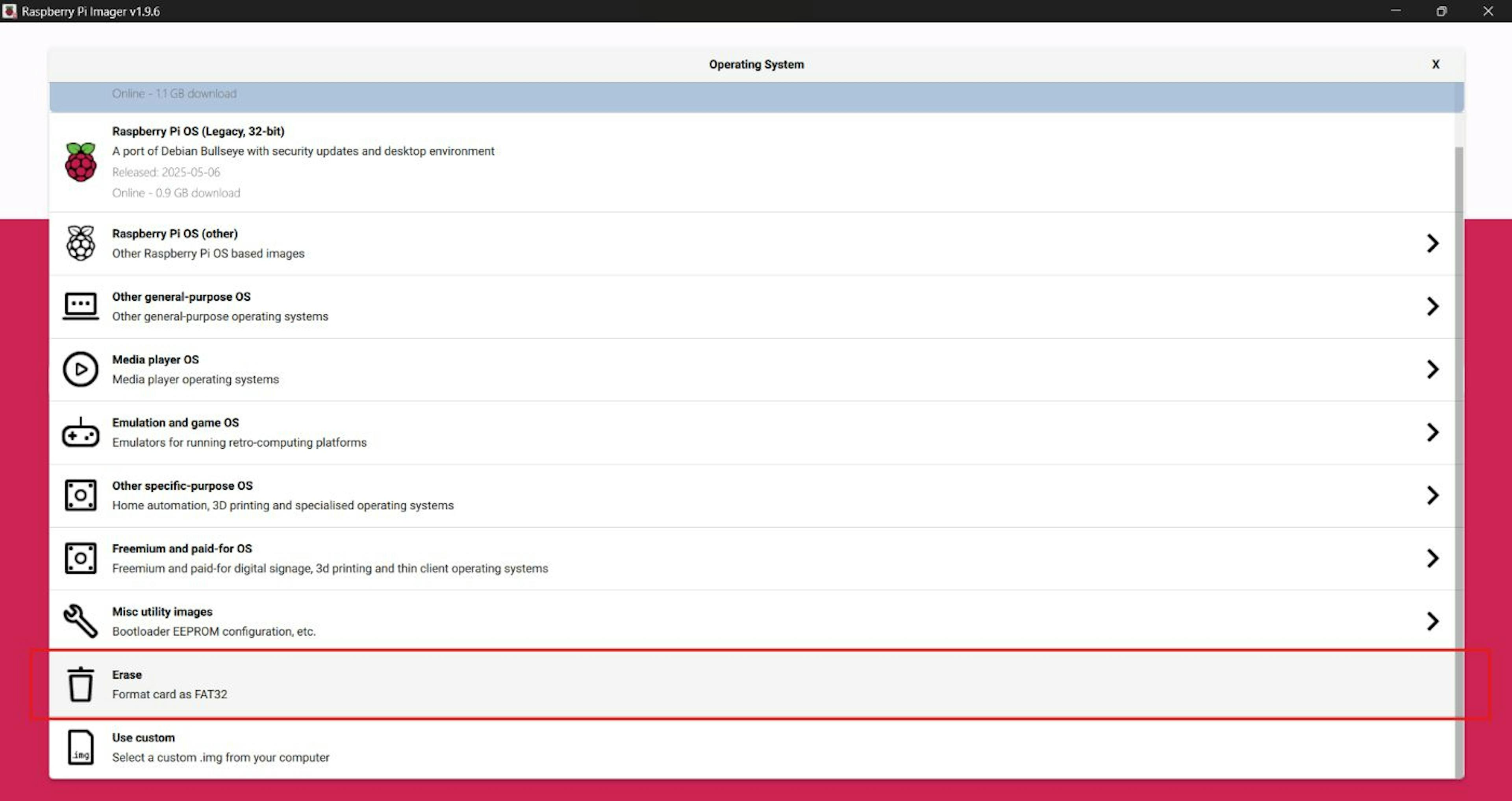This screenshot has width=1512, height=801.
Task: Choose the Use custom label
Action: tap(143, 738)
